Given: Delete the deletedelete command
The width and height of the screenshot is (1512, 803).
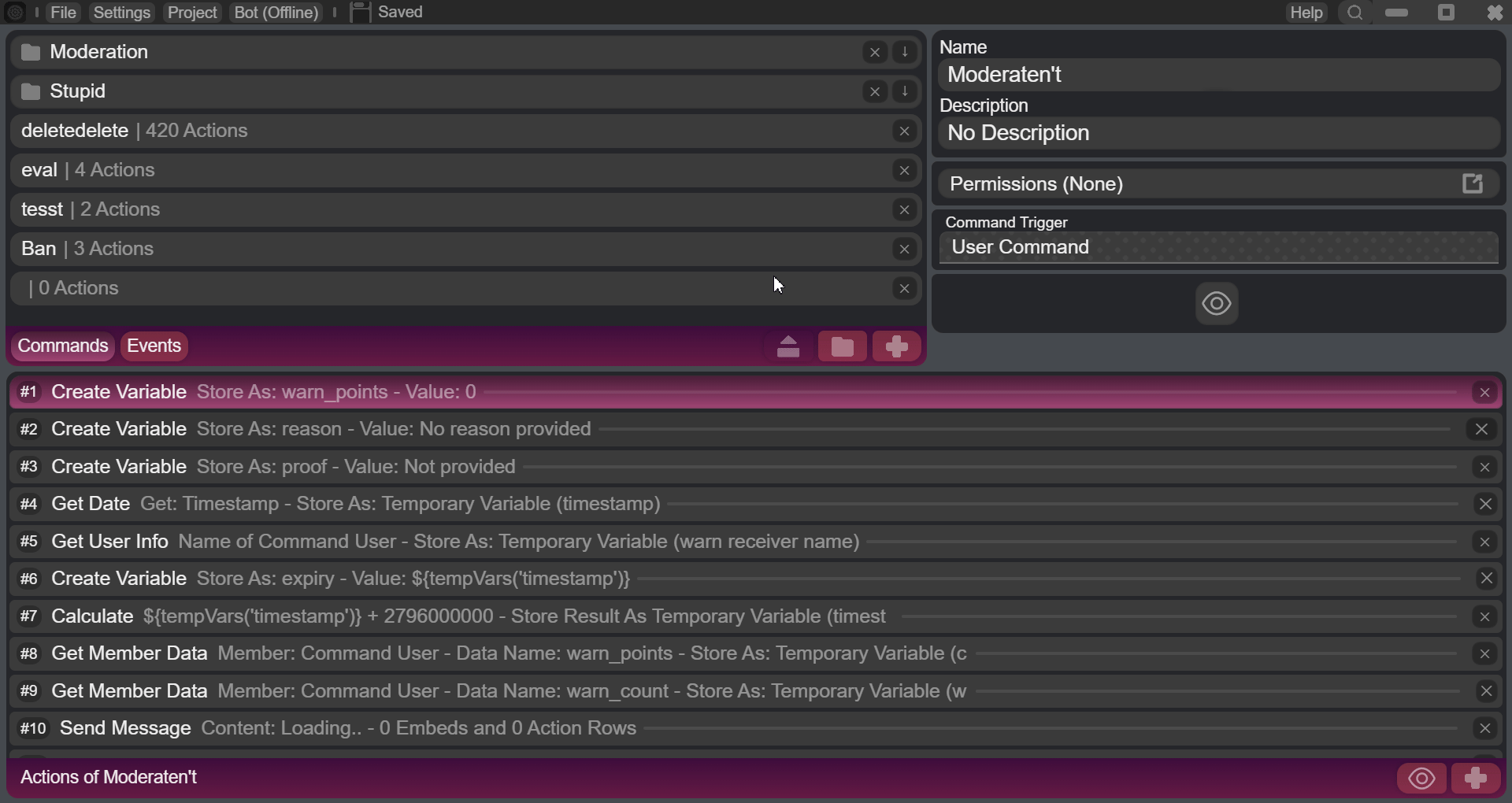Looking at the screenshot, I should click(904, 131).
